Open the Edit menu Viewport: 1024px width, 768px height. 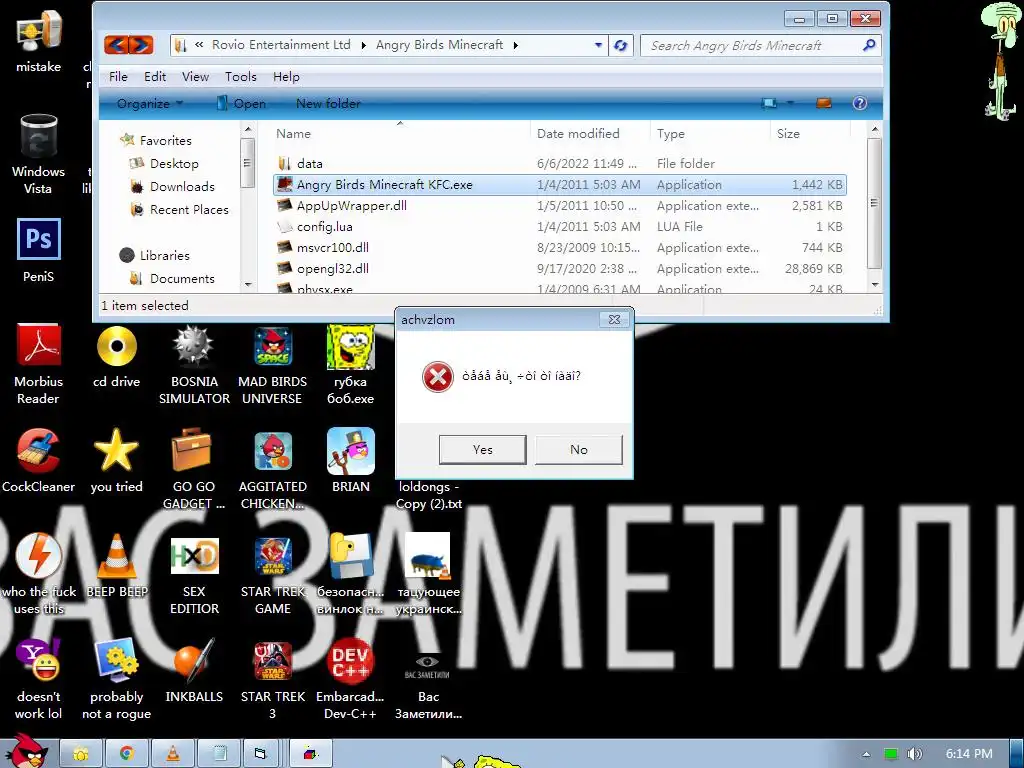[x=155, y=76]
